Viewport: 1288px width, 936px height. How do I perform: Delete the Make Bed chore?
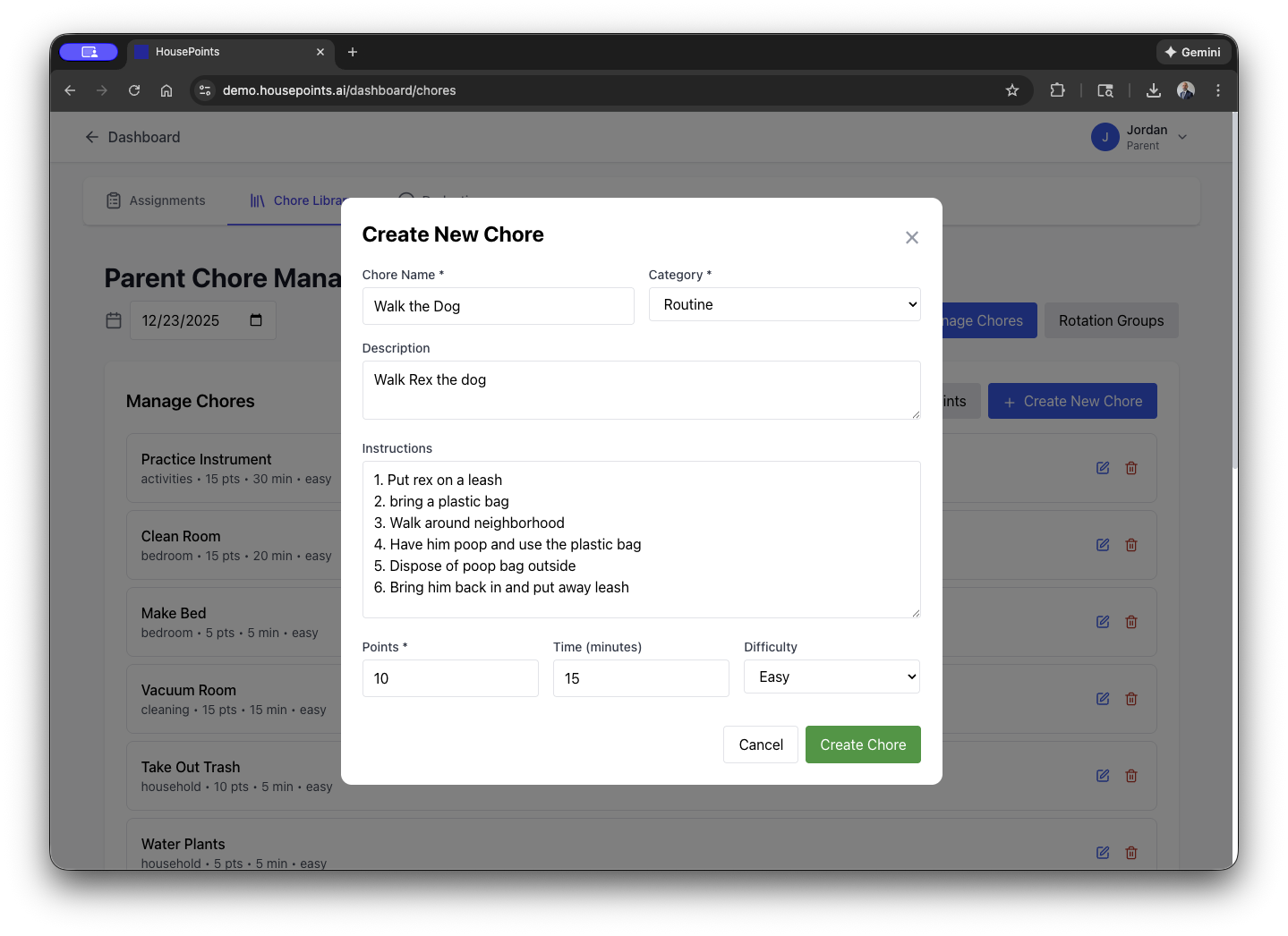pyautogui.click(x=1131, y=622)
